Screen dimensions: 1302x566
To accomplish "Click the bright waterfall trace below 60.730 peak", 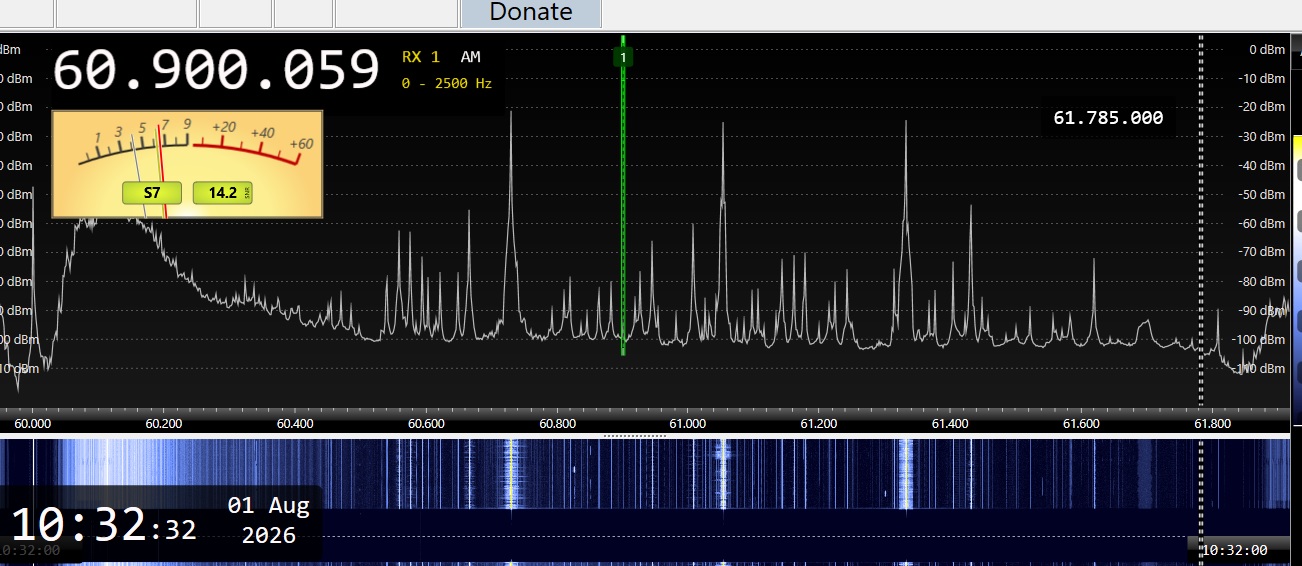I will pyautogui.click(x=511, y=475).
